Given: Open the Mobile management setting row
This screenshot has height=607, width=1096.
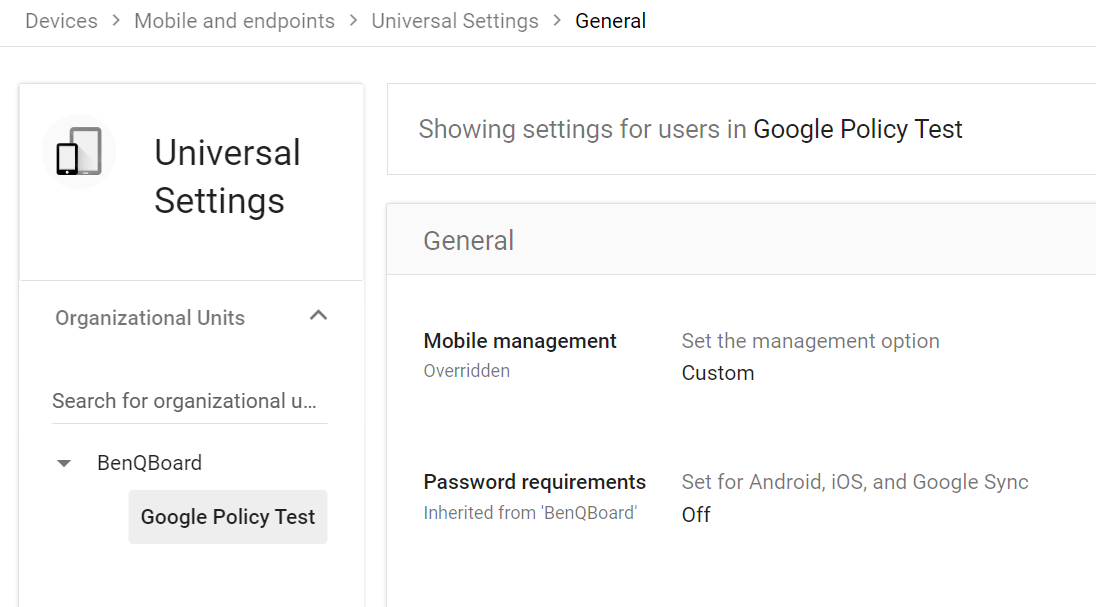Looking at the screenshot, I should point(520,341).
